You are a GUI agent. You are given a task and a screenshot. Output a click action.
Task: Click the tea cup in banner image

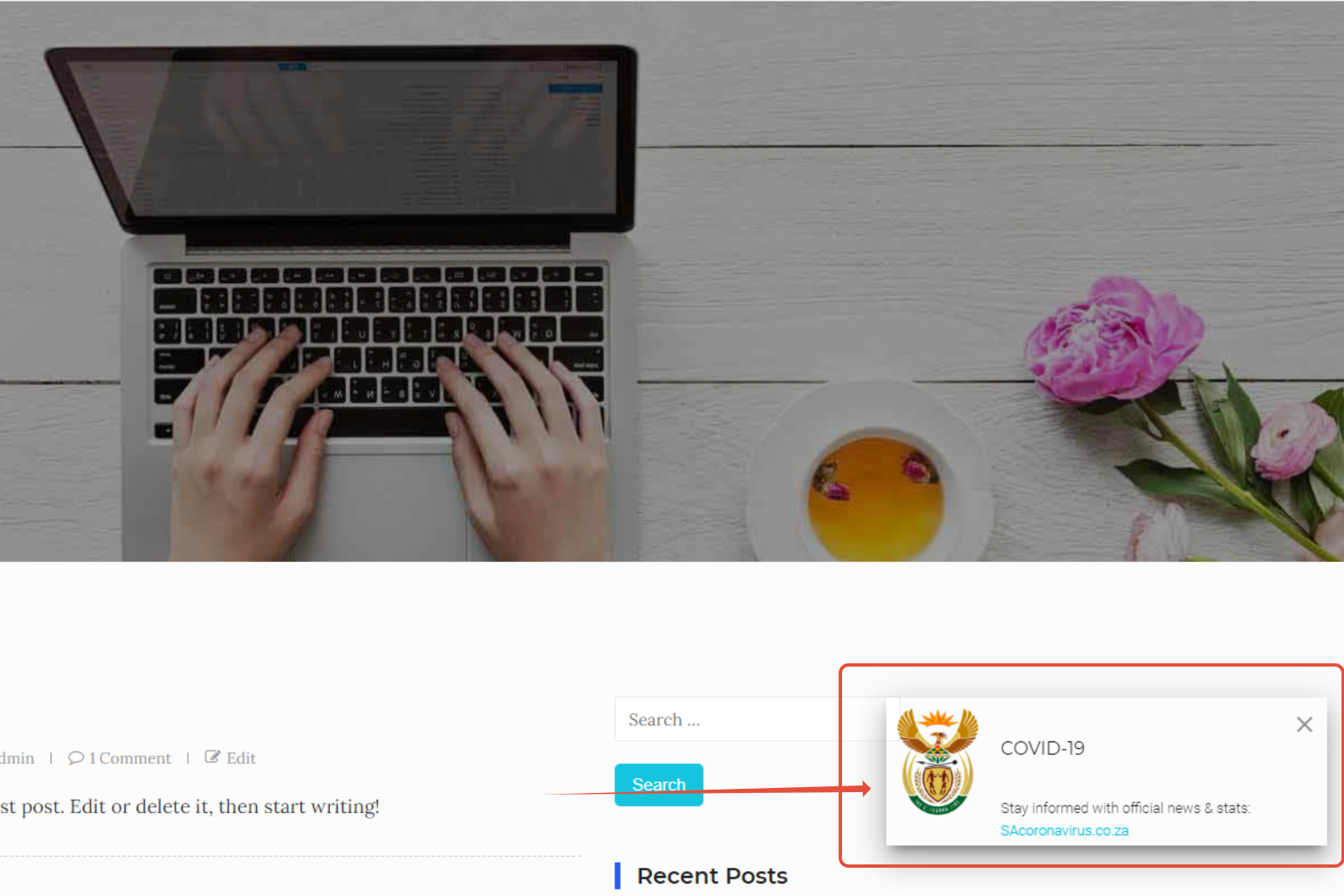(873, 475)
